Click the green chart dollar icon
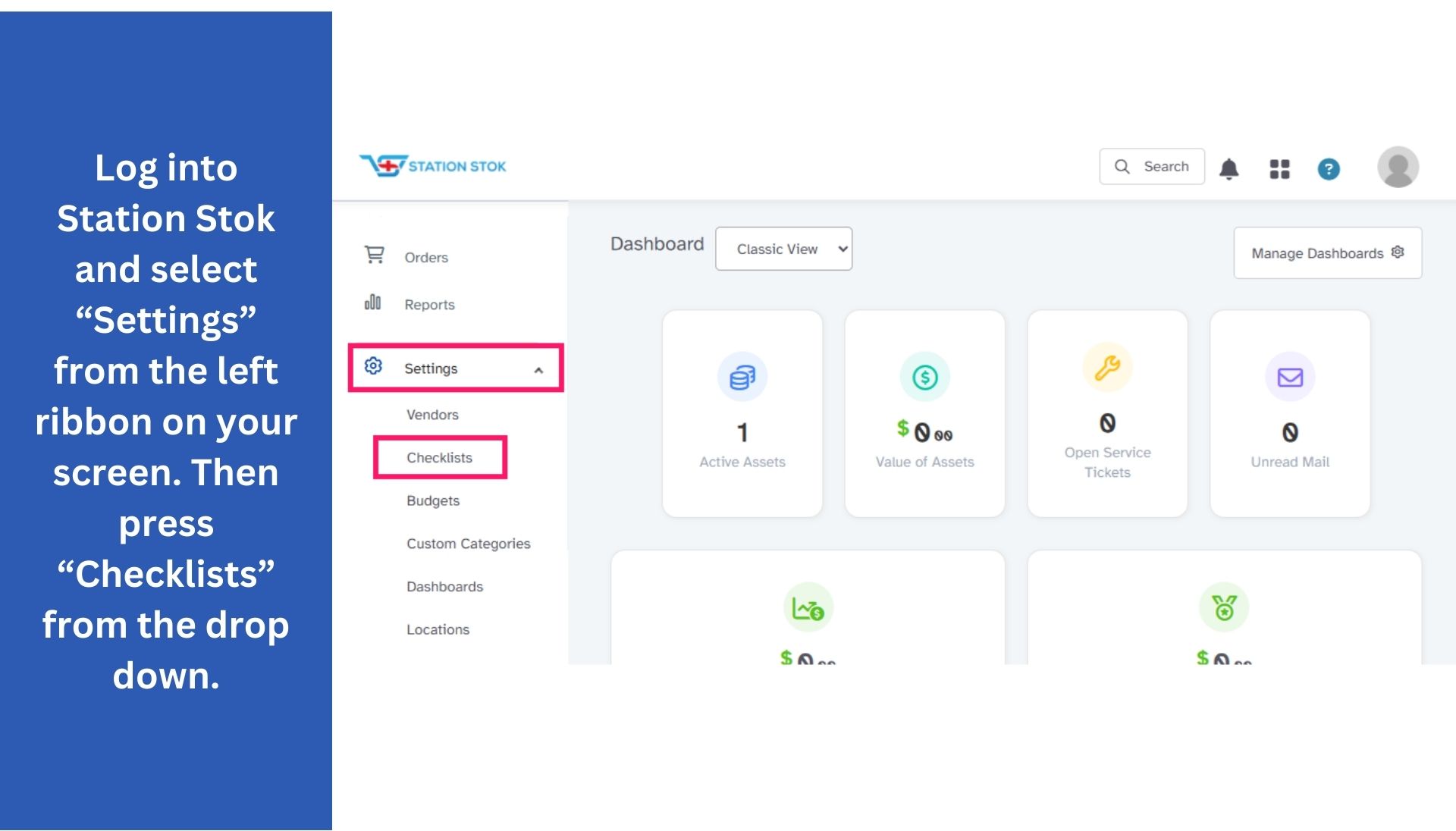 [x=808, y=607]
